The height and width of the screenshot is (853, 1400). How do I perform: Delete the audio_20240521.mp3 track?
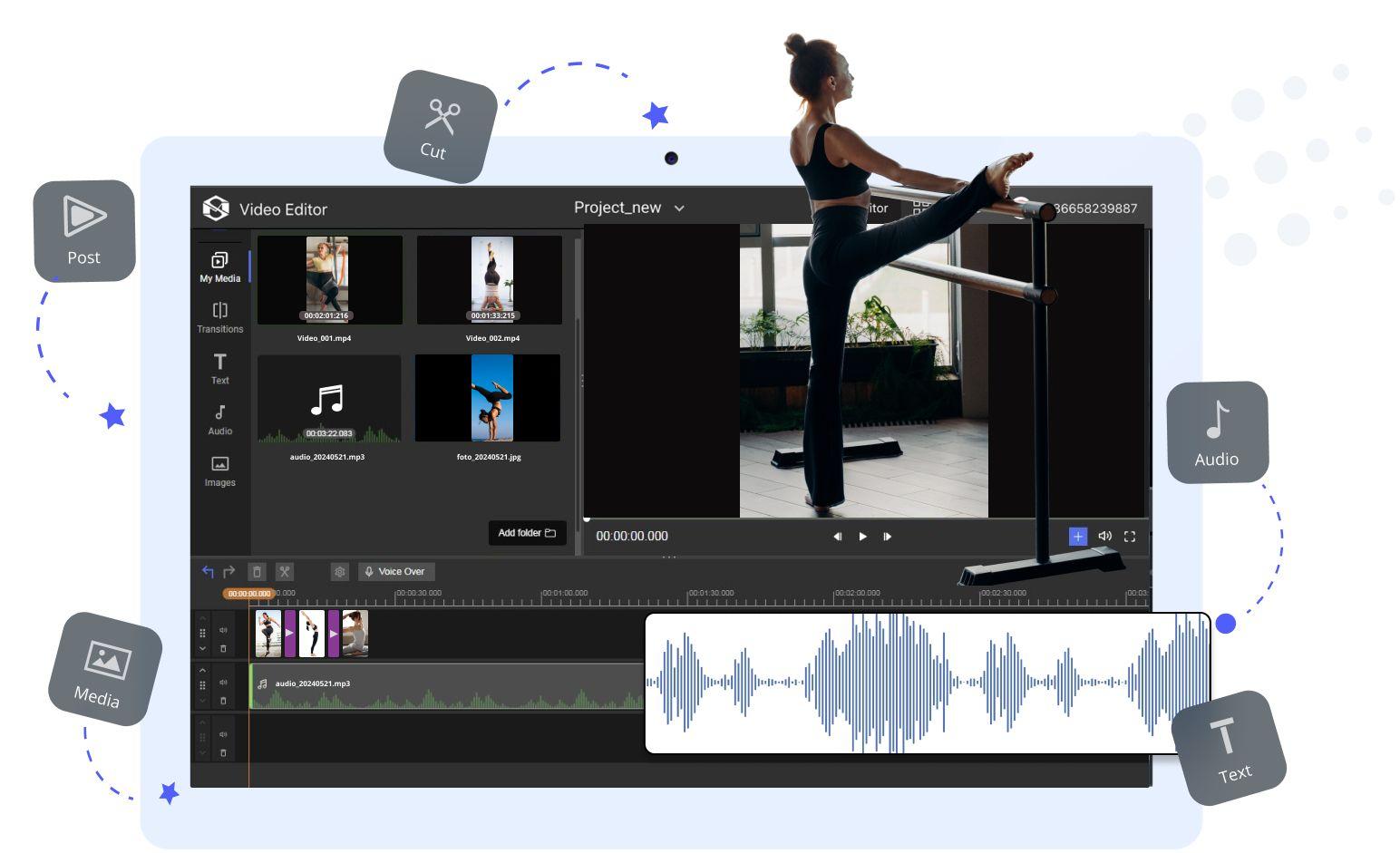(x=223, y=701)
